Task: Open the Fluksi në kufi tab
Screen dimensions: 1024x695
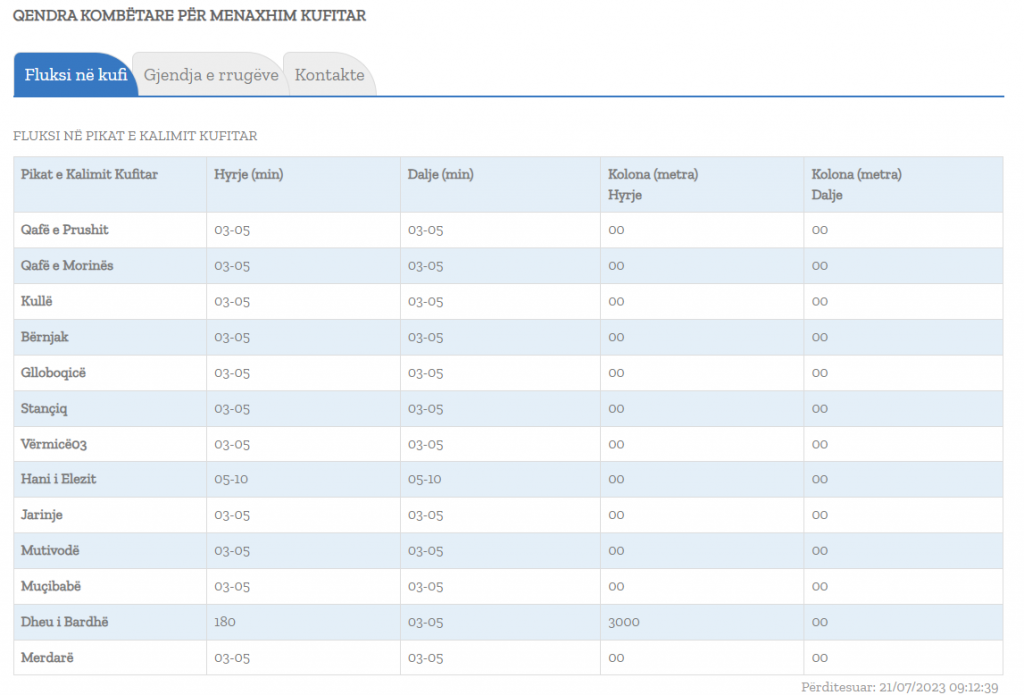Action: (76, 74)
